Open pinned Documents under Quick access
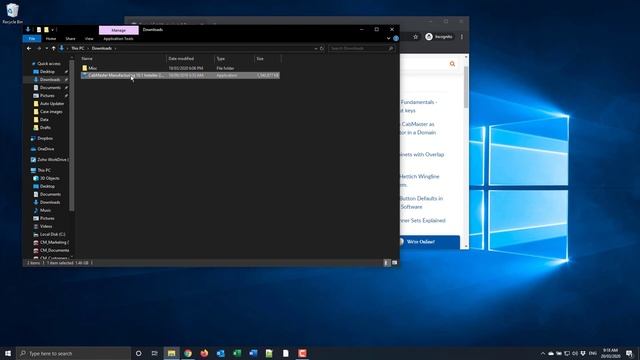Viewport: 640px width, 360px height. click(x=50, y=88)
